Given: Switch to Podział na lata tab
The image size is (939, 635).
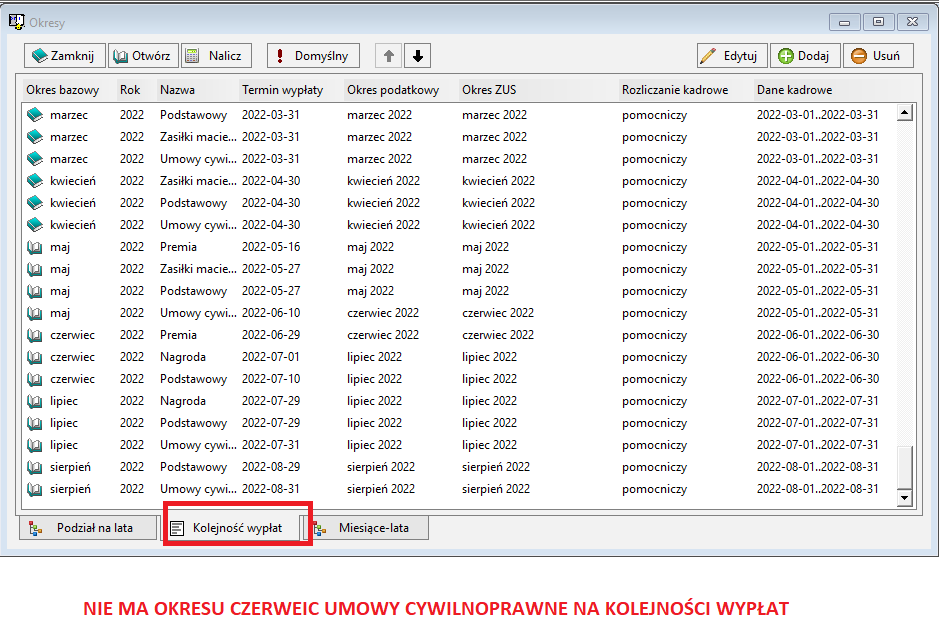Looking at the screenshot, I should 87,528.
